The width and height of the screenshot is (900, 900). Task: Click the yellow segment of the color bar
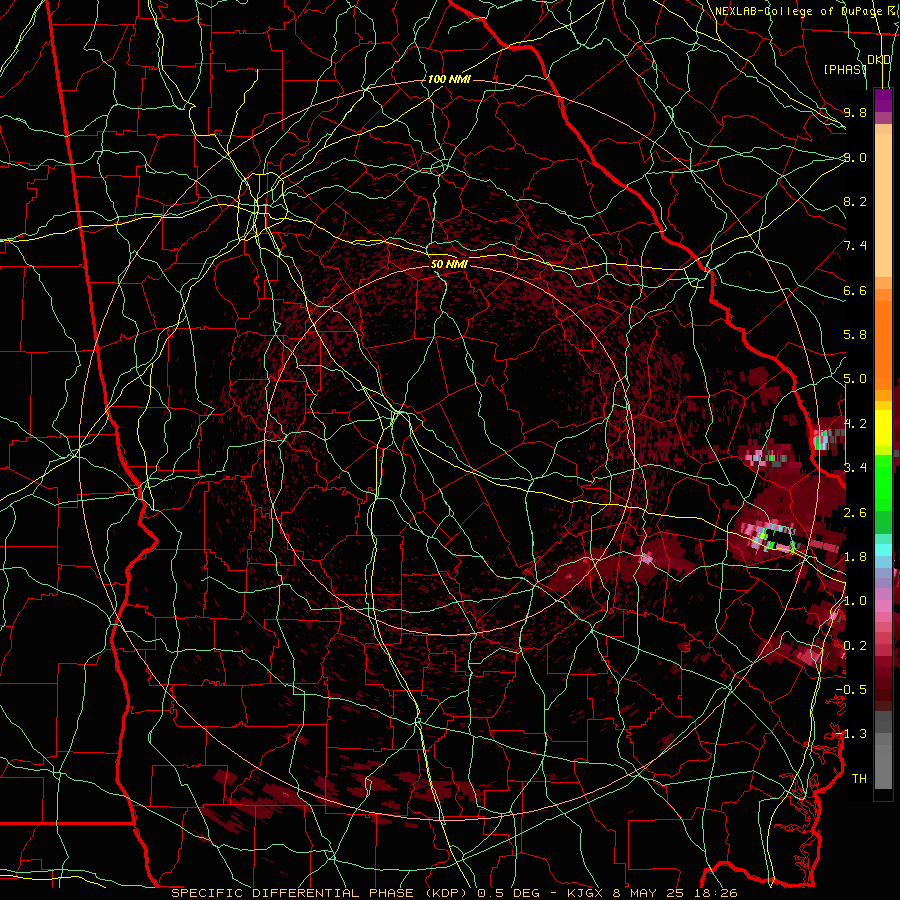883,428
